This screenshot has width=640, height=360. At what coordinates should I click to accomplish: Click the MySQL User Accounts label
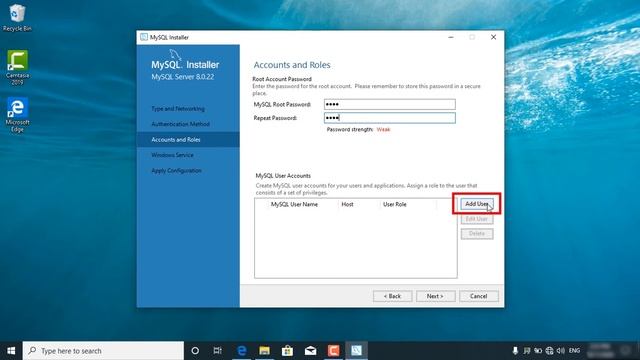[283, 176]
